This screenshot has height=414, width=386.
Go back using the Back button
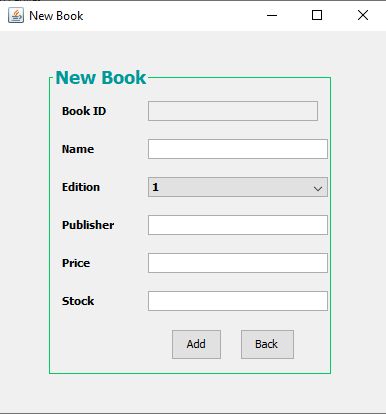click(267, 344)
